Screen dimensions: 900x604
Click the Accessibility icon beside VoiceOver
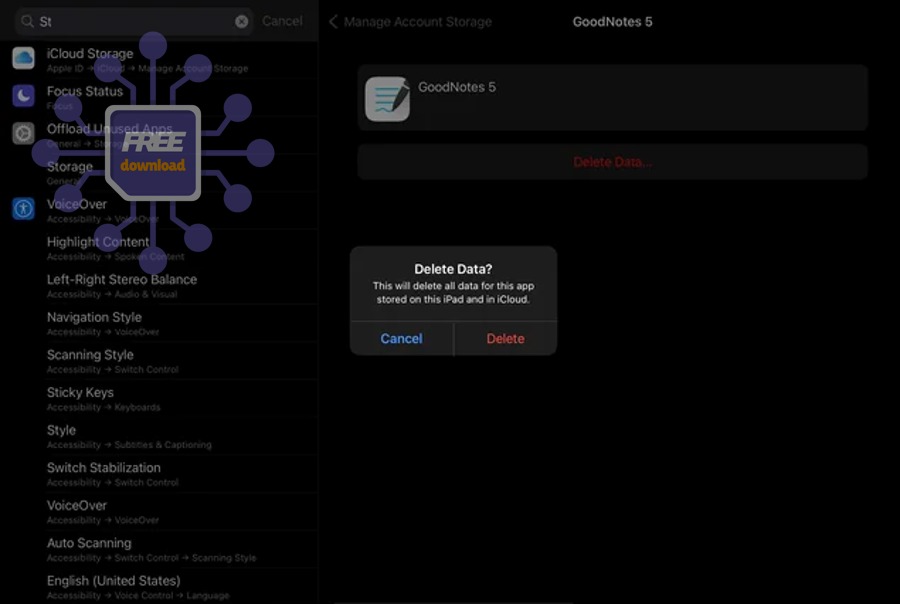coord(24,208)
